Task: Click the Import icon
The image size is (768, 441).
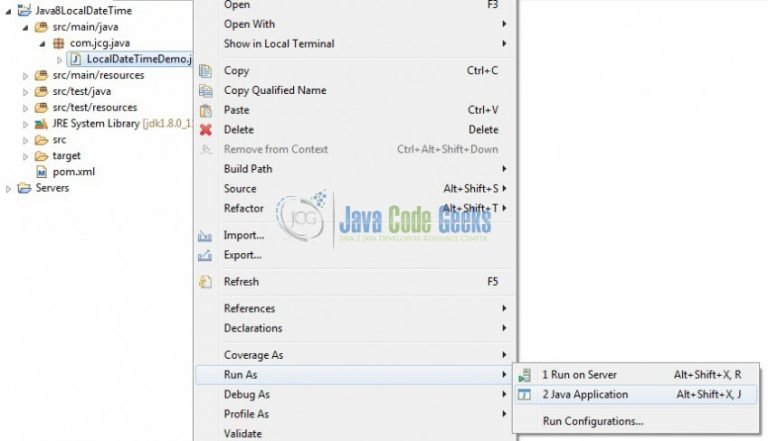Action: 205,236
